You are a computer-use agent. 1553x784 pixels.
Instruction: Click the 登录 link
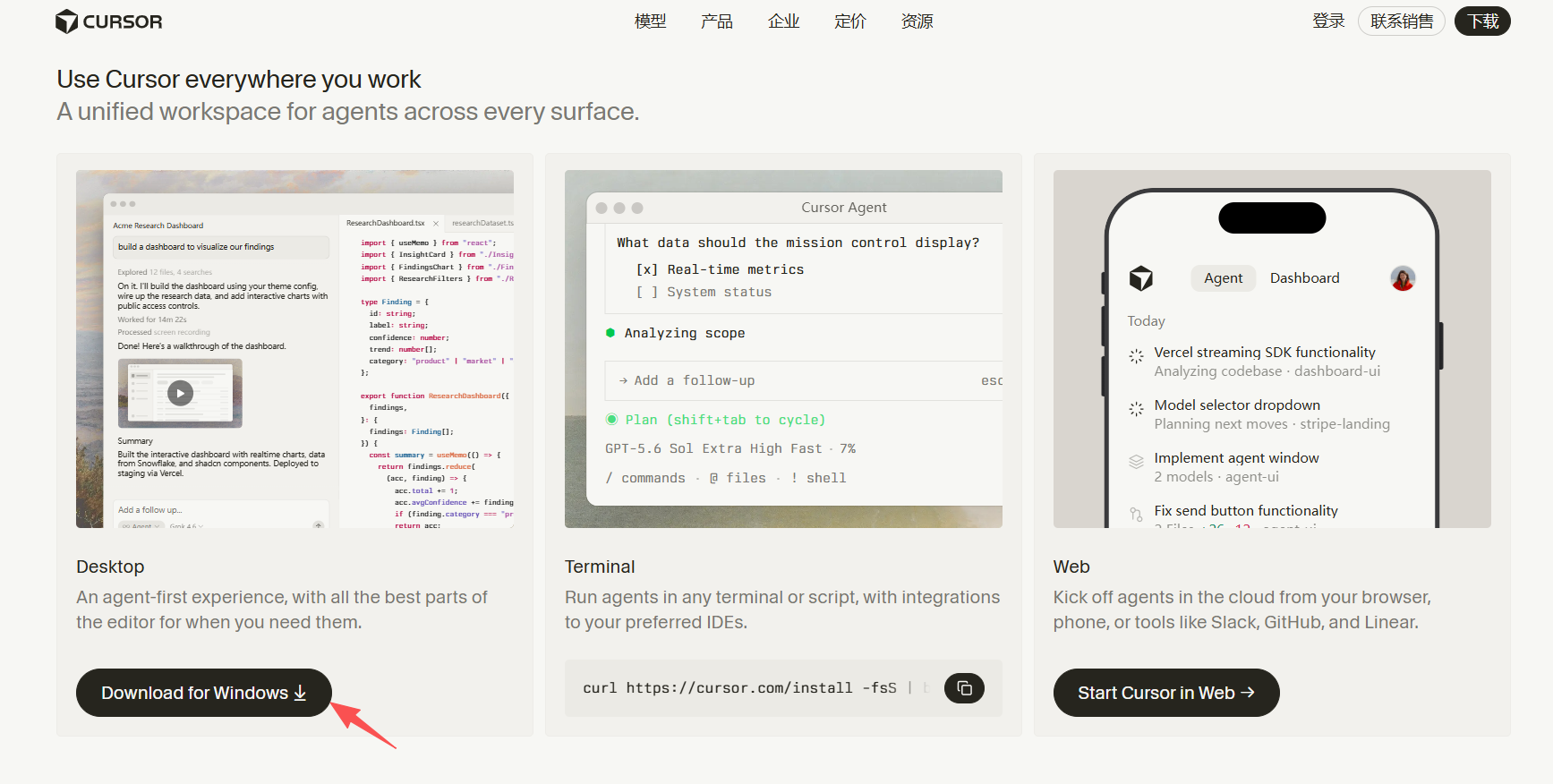pos(1328,21)
